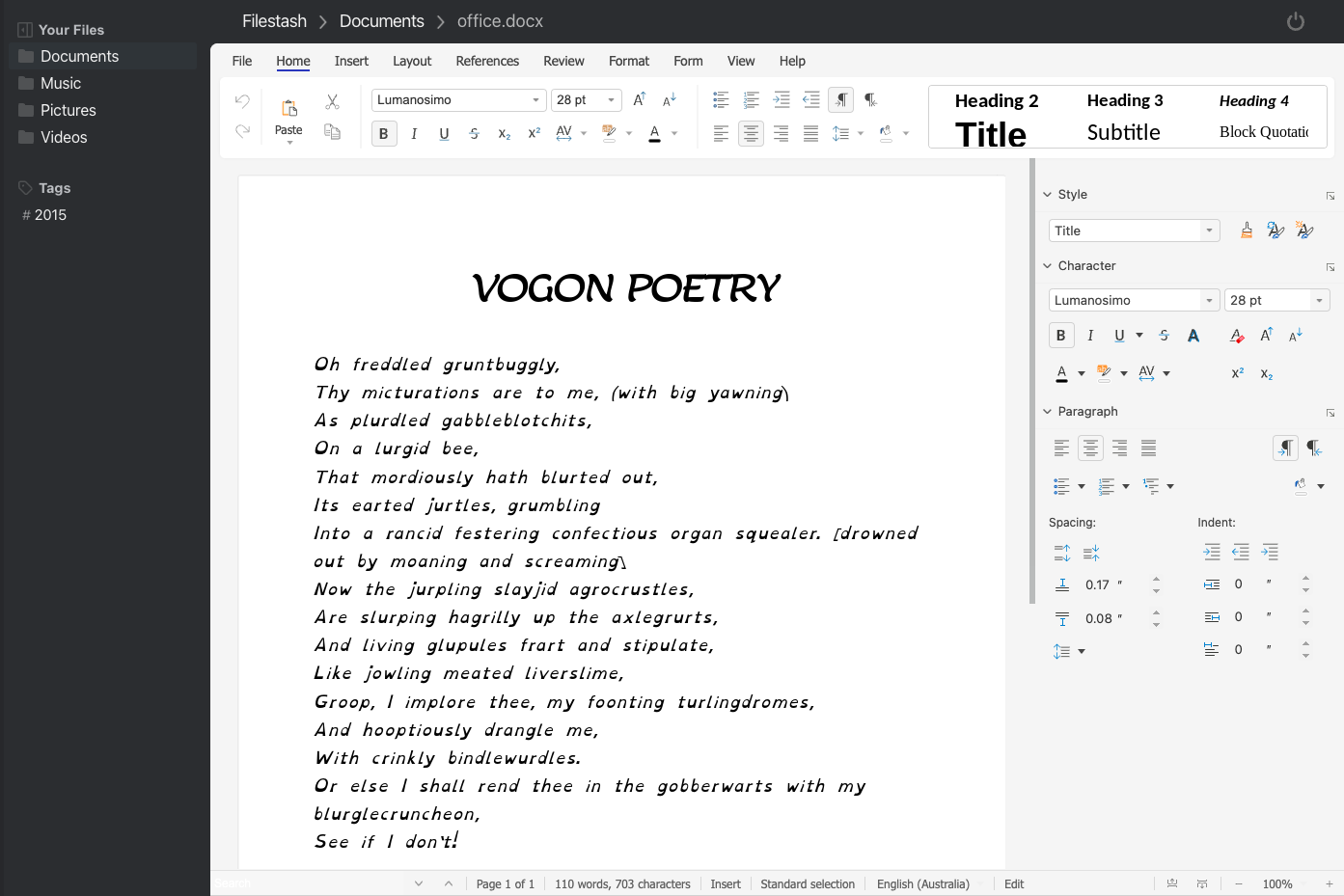Image resolution: width=1344 pixels, height=896 pixels.
Task: Toggle left-to-right paragraph direction in toolbar
Action: pos(841,99)
